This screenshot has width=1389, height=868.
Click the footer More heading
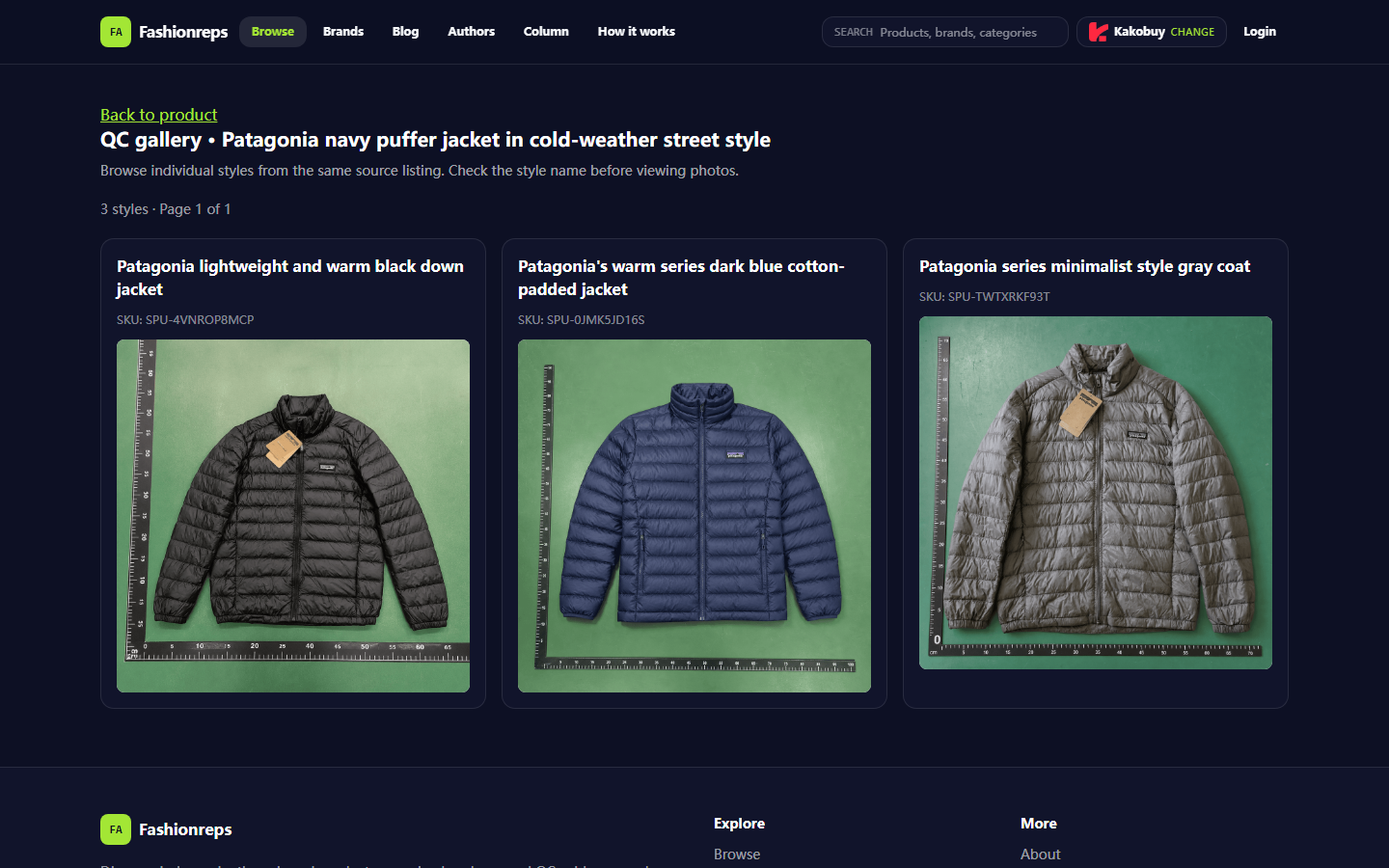(x=1039, y=824)
